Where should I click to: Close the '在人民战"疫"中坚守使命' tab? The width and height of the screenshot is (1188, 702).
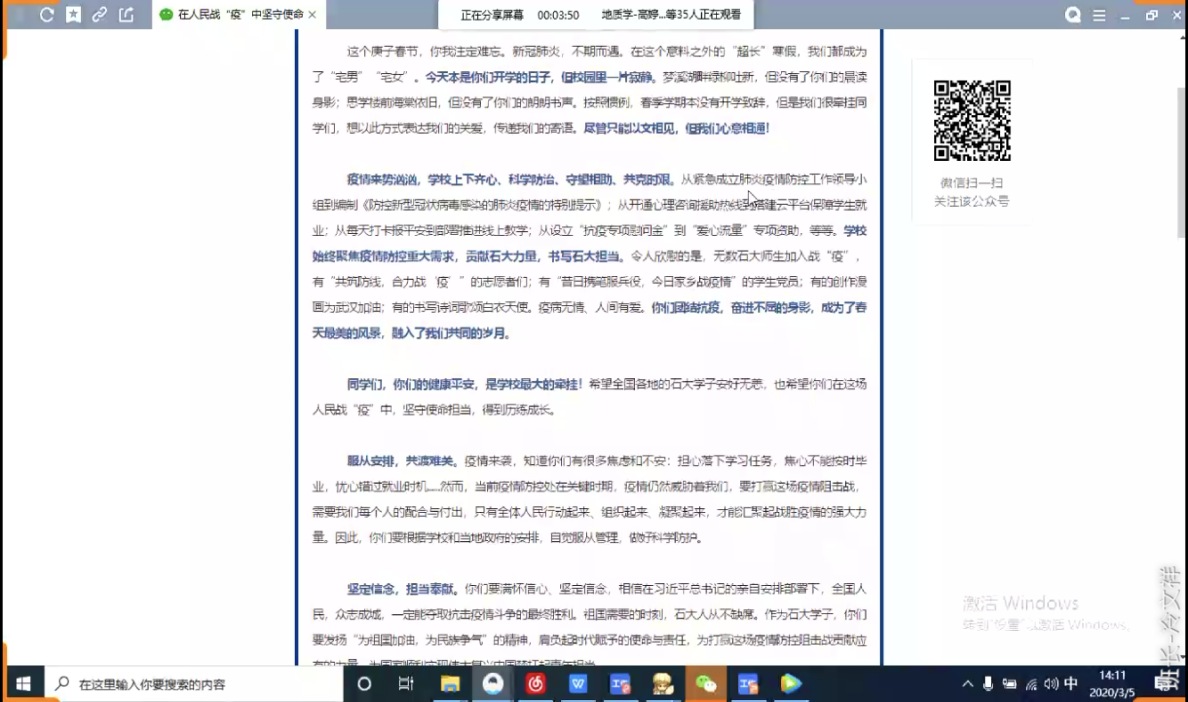click(313, 15)
